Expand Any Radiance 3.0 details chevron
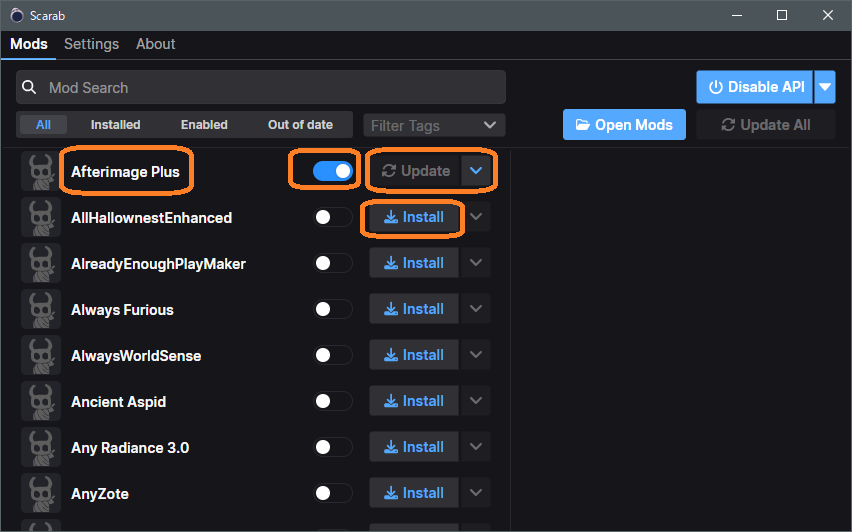 [476, 447]
